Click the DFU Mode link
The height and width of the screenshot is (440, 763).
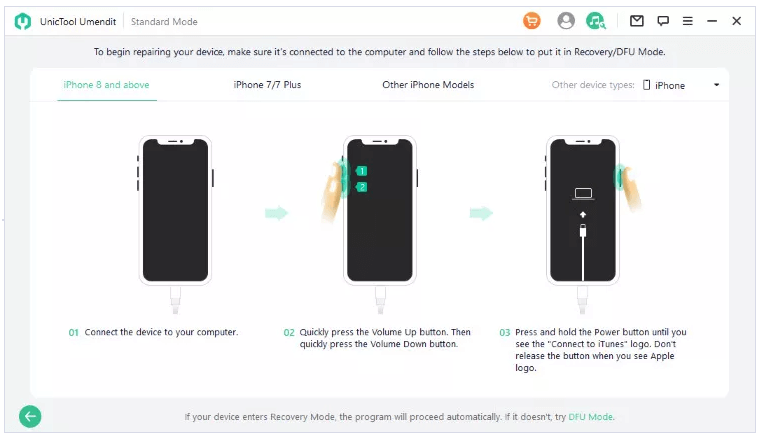coord(591,417)
